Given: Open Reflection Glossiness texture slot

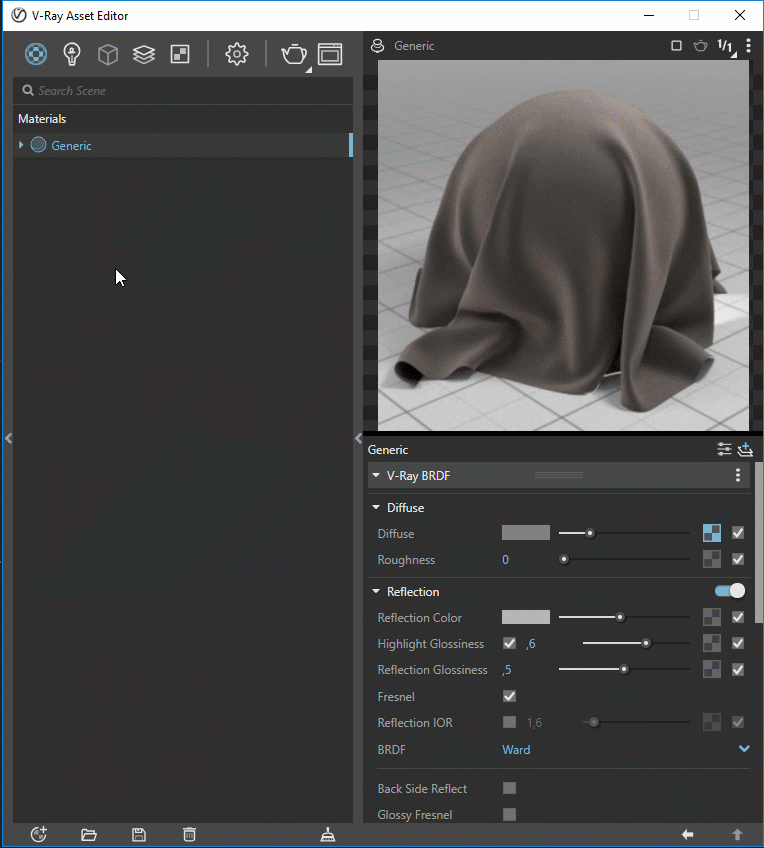Looking at the screenshot, I should click(712, 670).
